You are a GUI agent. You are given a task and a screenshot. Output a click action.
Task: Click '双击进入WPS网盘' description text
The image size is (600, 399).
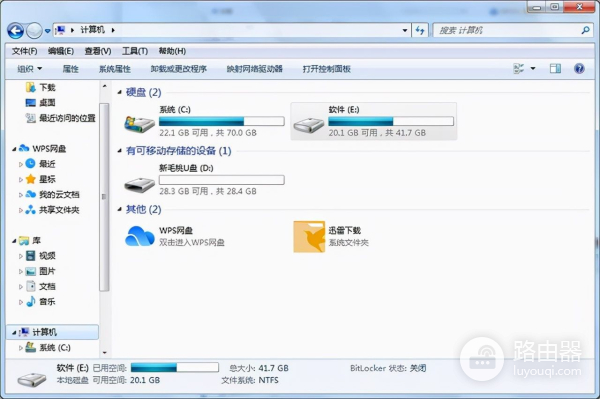click(x=192, y=243)
